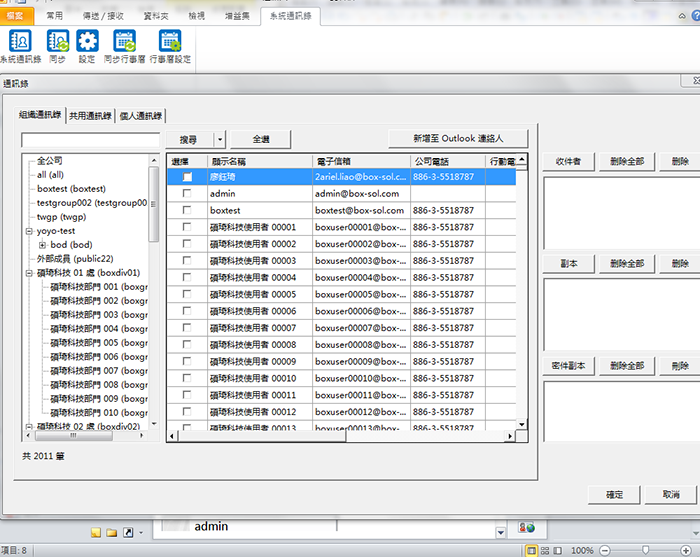Screen dimensions: 700x557
Task: Select checkbox for 碩琦科技使用者 00001
Action: coord(187,227)
